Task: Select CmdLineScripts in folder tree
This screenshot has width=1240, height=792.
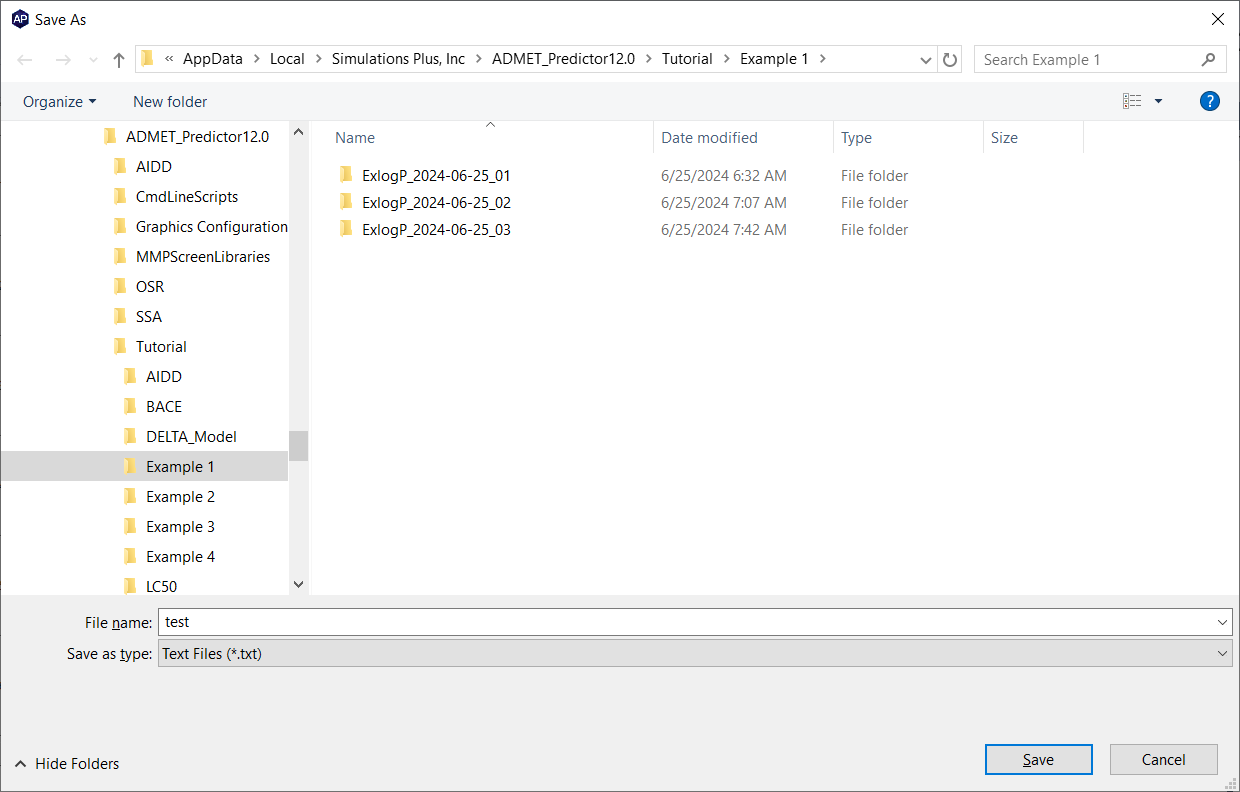Action: coord(187,196)
